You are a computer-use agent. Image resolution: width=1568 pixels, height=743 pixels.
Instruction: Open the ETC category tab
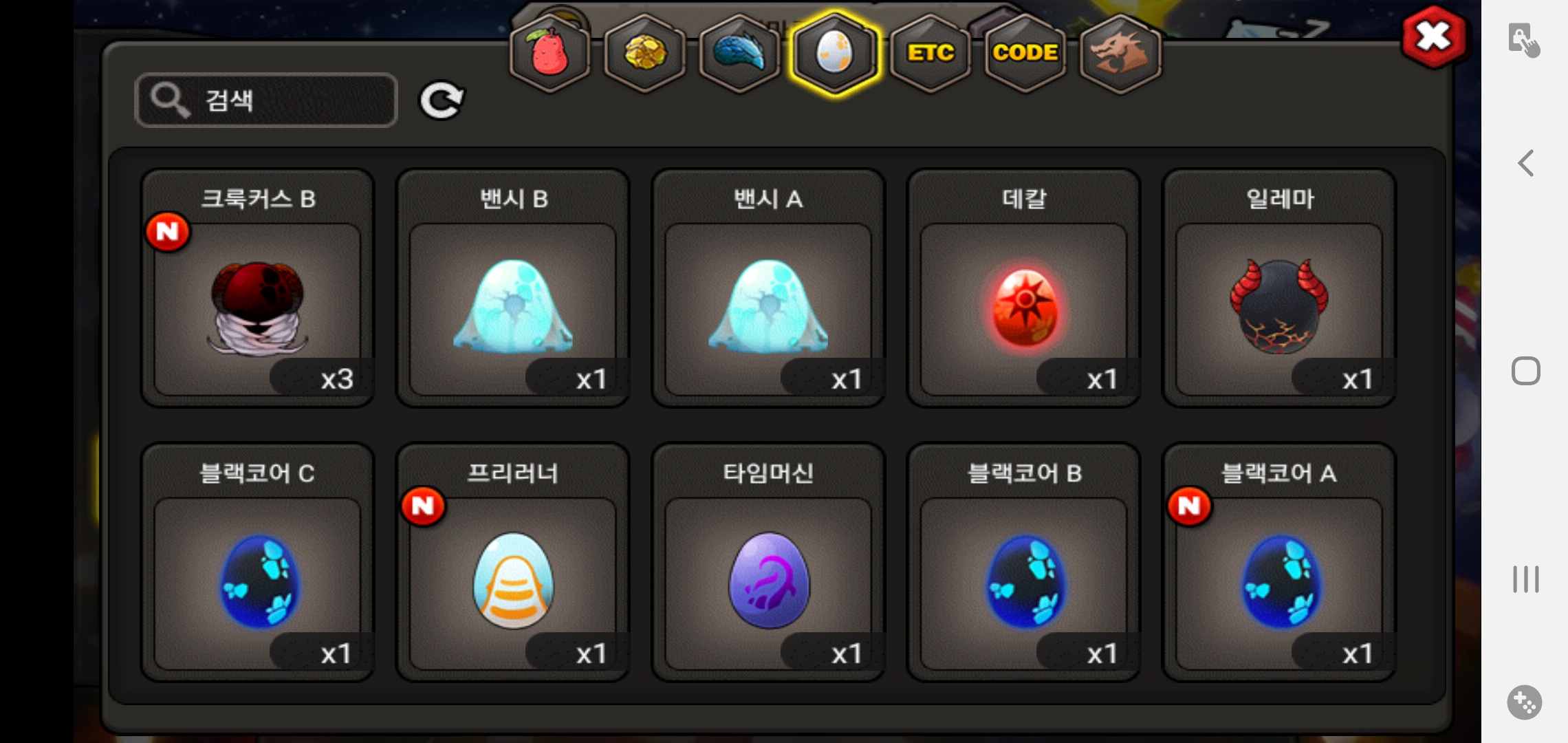click(x=930, y=54)
